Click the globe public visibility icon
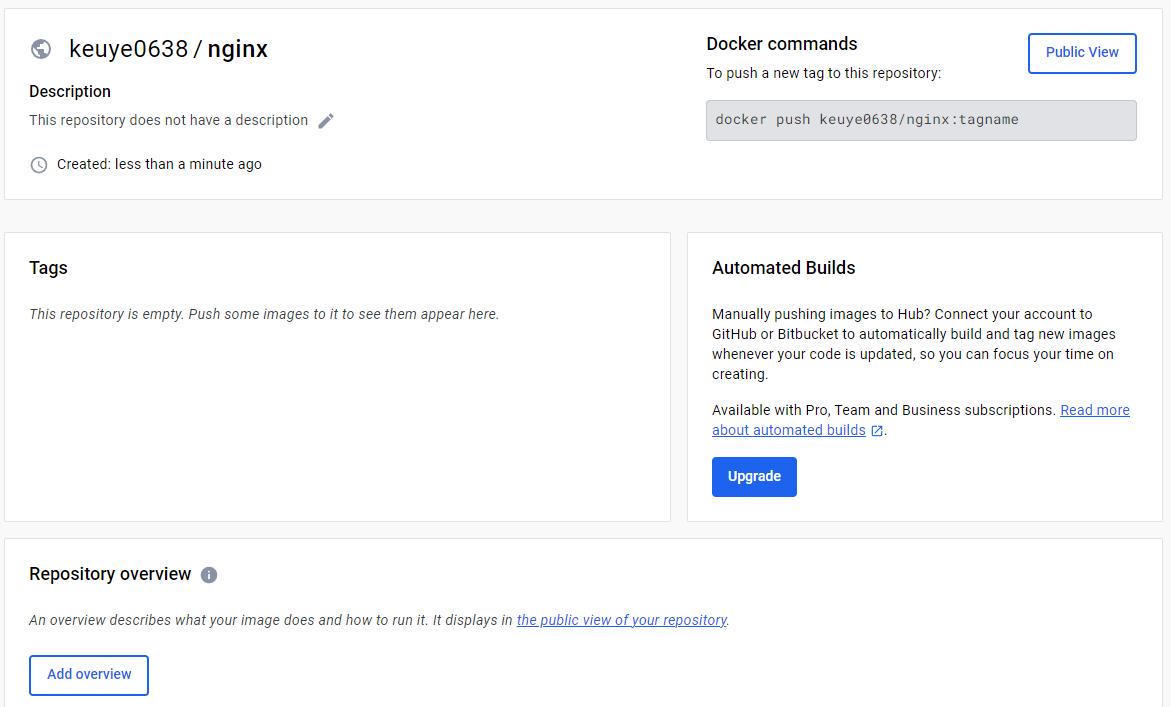This screenshot has height=707, width=1171. (x=41, y=49)
